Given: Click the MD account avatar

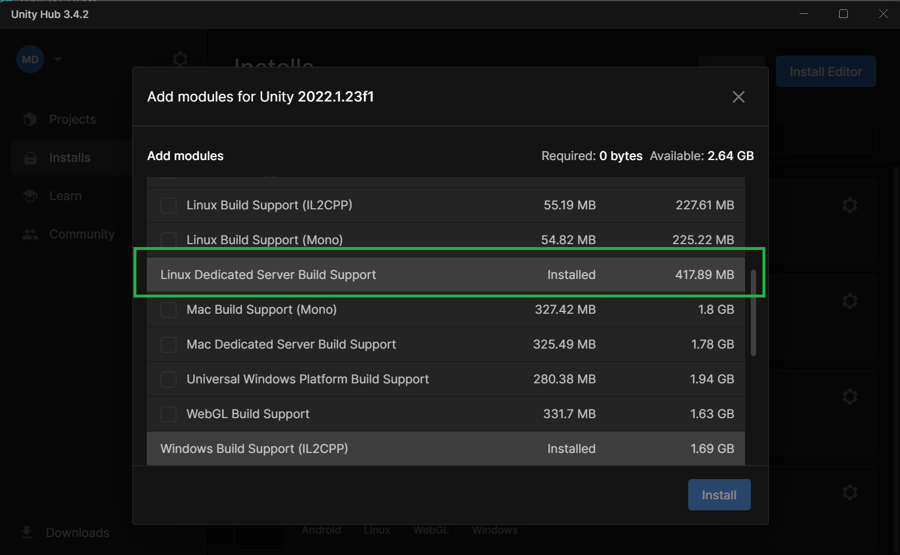Looking at the screenshot, I should [x=30, y=59].
